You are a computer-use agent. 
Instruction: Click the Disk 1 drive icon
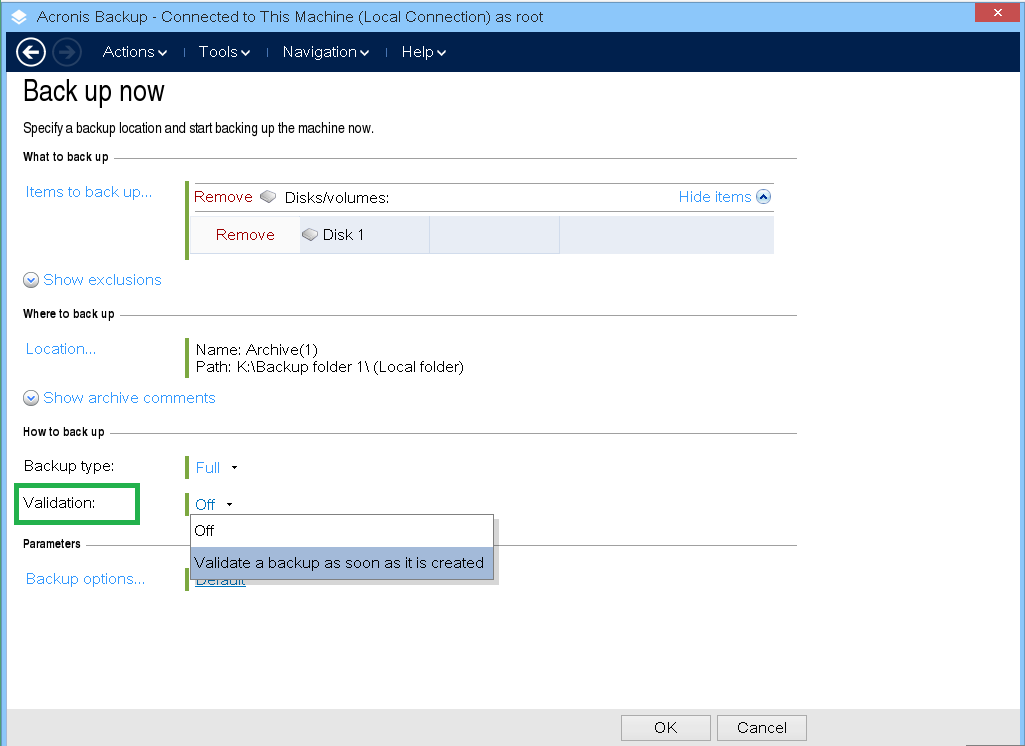(x=310, y=235)
